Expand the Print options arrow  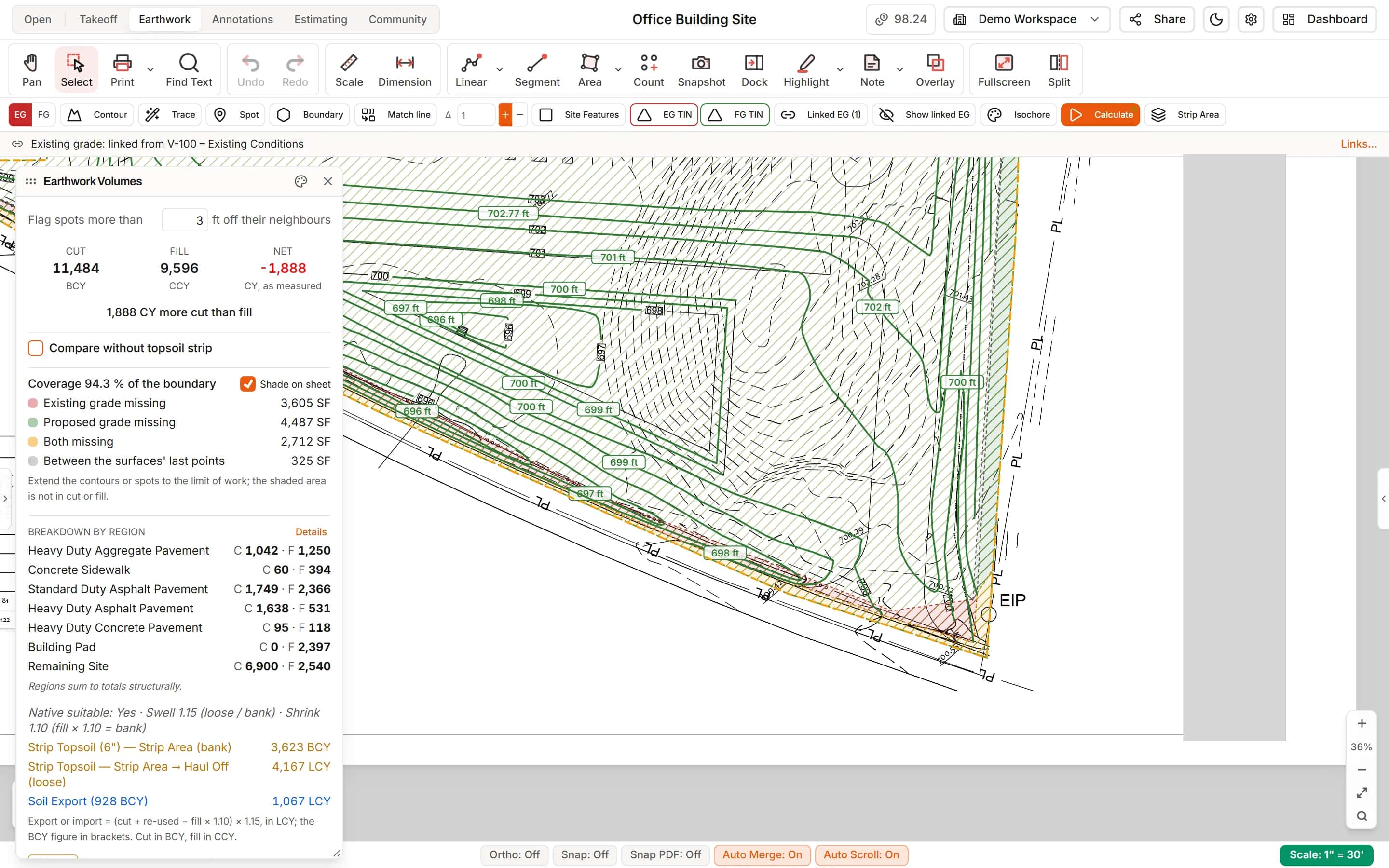[150, 69]
